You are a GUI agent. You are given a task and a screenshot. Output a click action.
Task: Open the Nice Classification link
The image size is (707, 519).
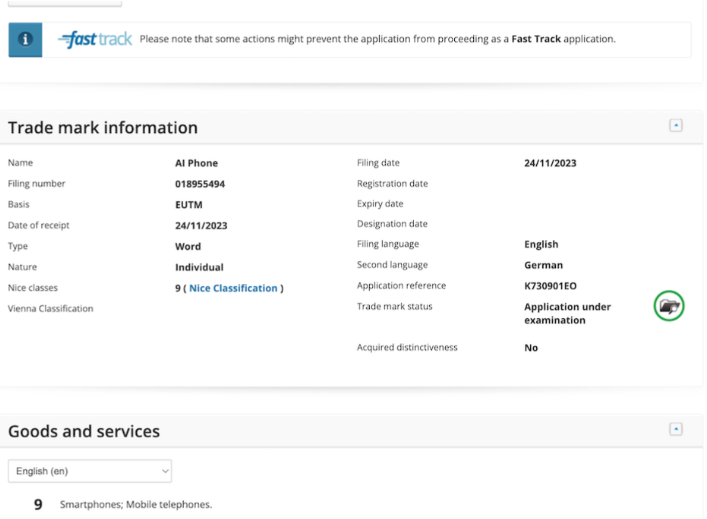[233, 288]
